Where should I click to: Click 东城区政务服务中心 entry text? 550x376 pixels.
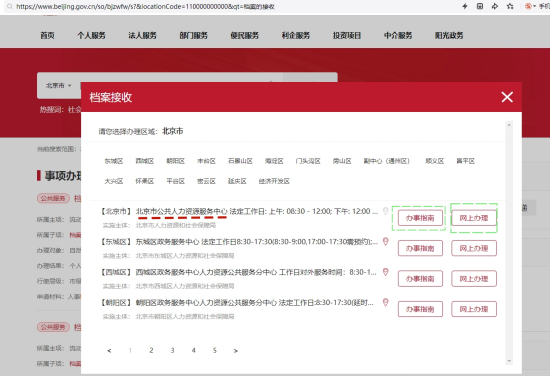coord(167,242)
